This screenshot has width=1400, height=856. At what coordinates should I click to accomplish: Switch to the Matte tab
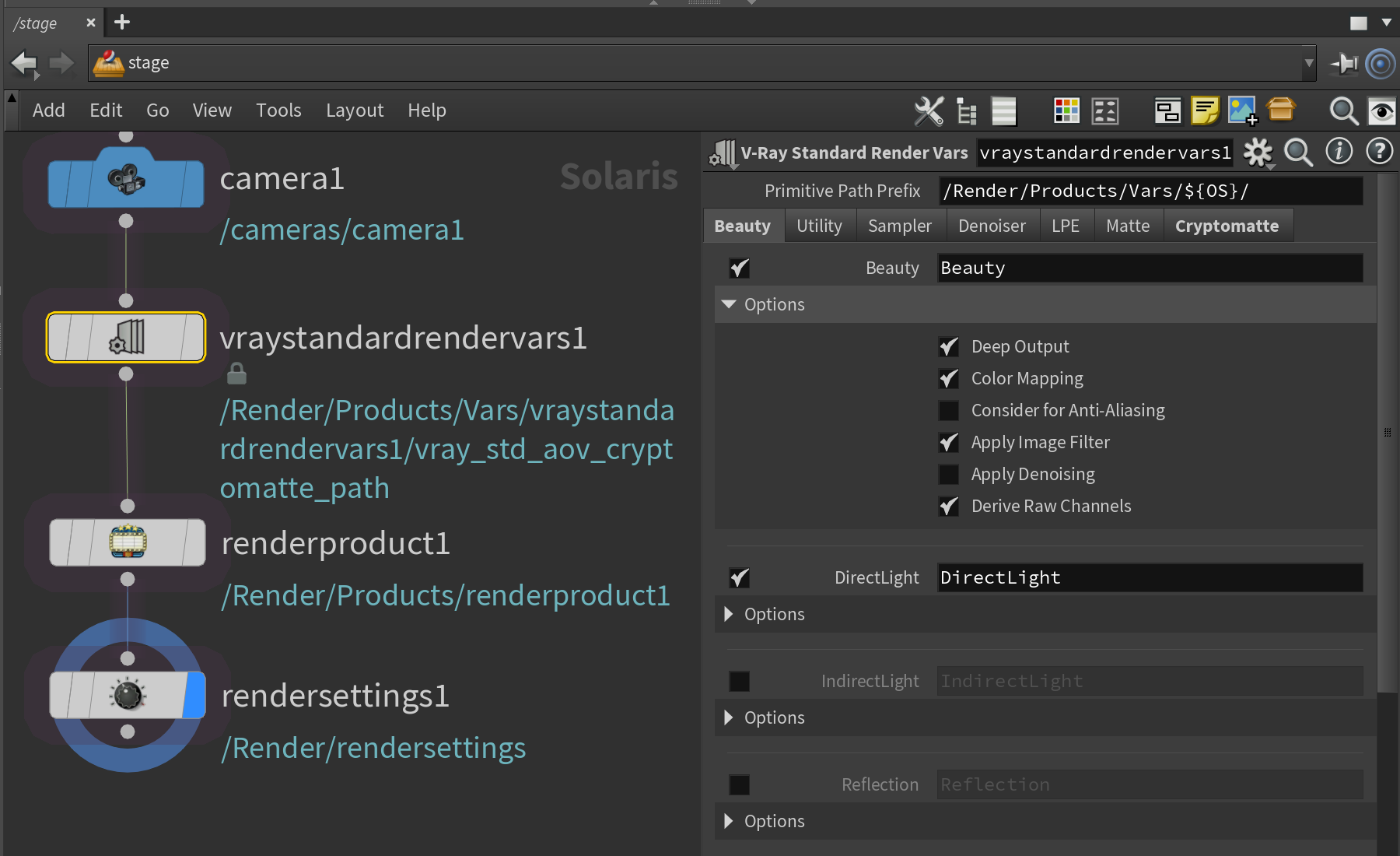[1128, 226]
